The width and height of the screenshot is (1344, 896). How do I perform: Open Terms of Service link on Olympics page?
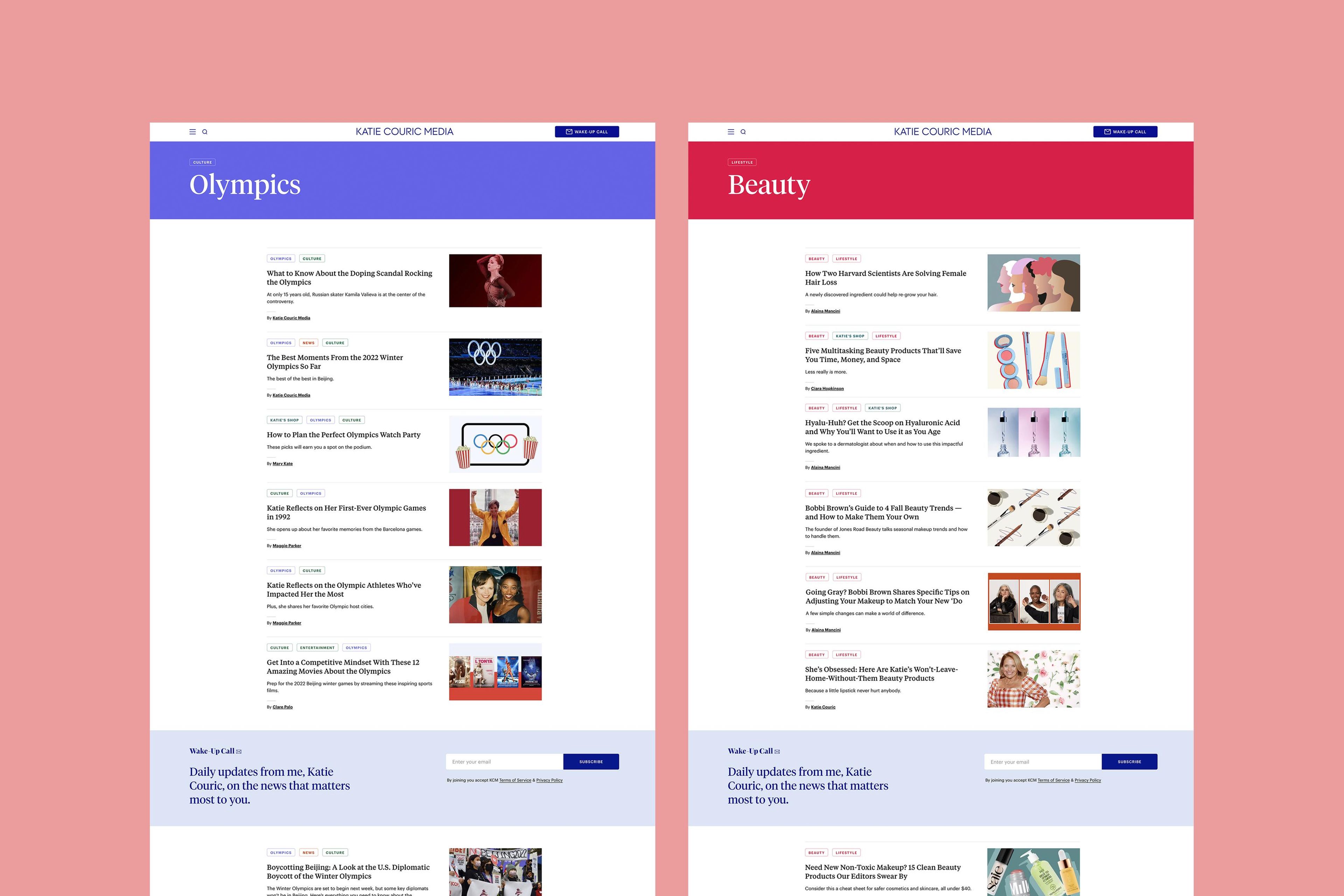coord(515,780)
